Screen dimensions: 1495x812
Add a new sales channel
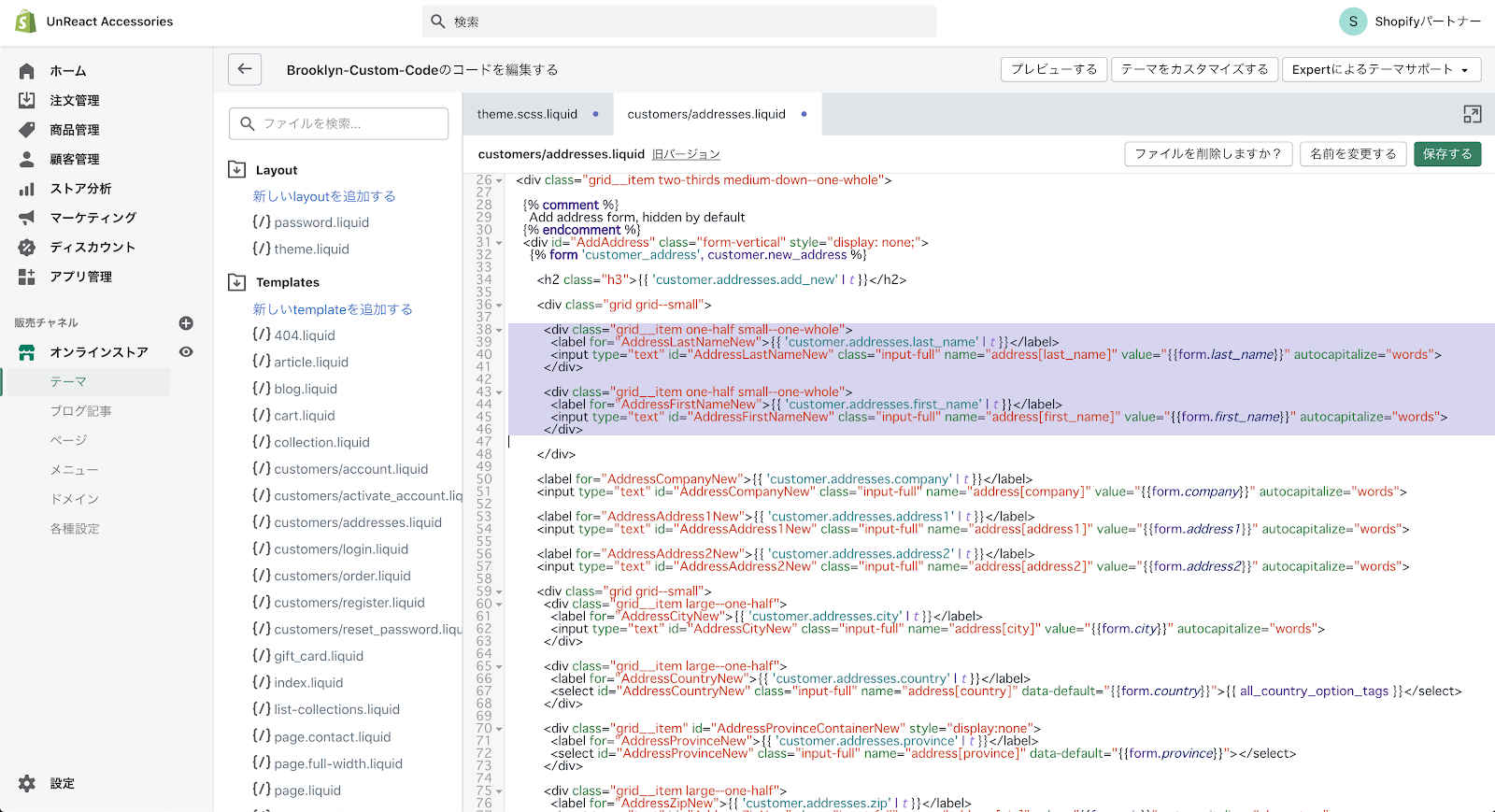pos(186,323)
